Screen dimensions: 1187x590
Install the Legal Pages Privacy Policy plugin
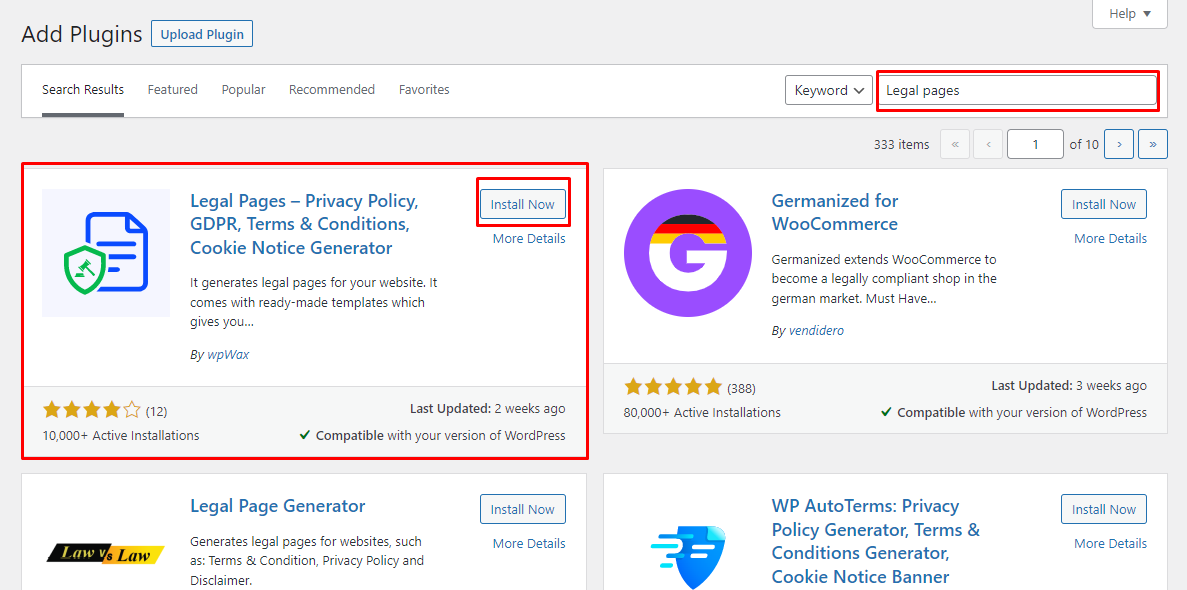(522, 204)
